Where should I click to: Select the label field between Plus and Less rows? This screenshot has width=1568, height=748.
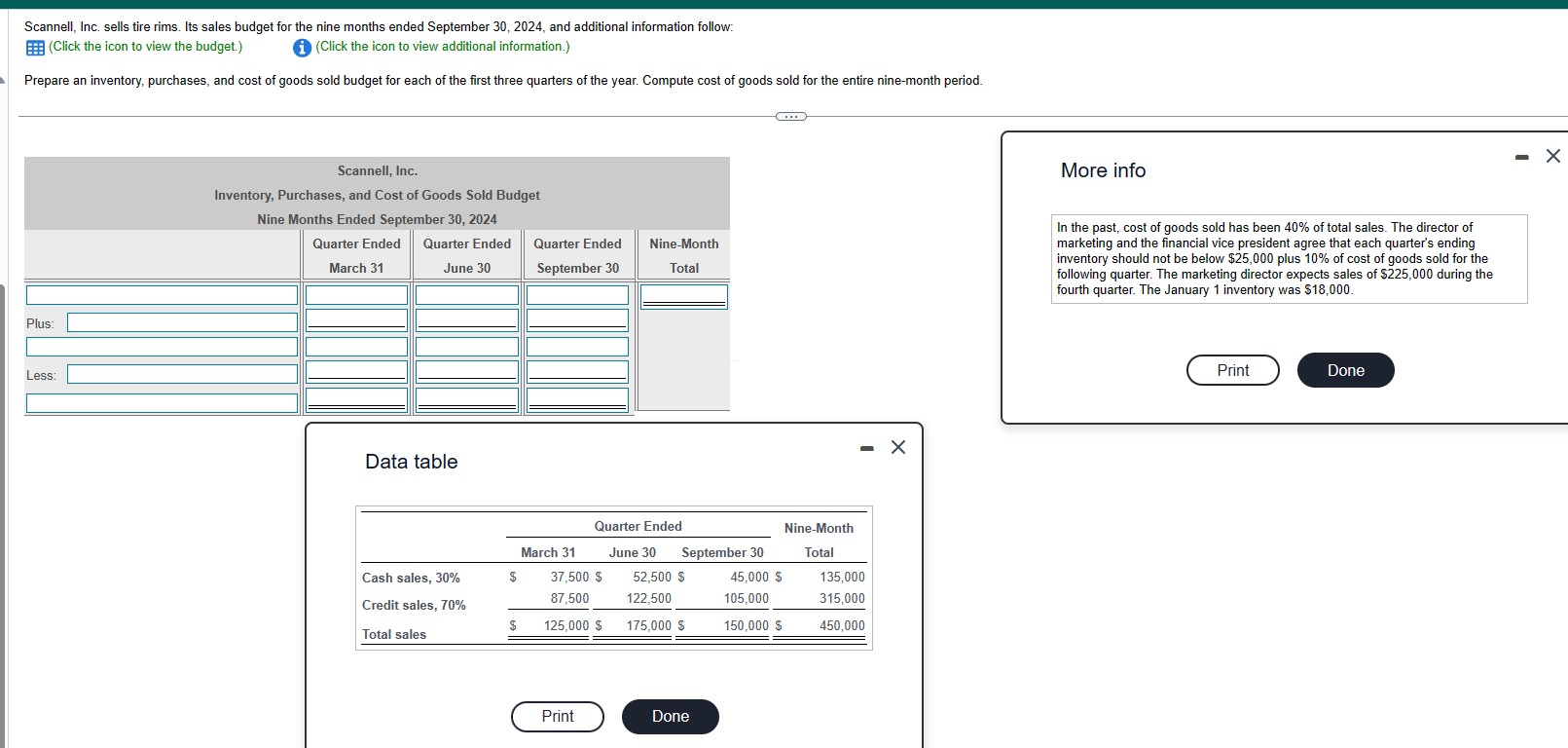click(162, 347)
